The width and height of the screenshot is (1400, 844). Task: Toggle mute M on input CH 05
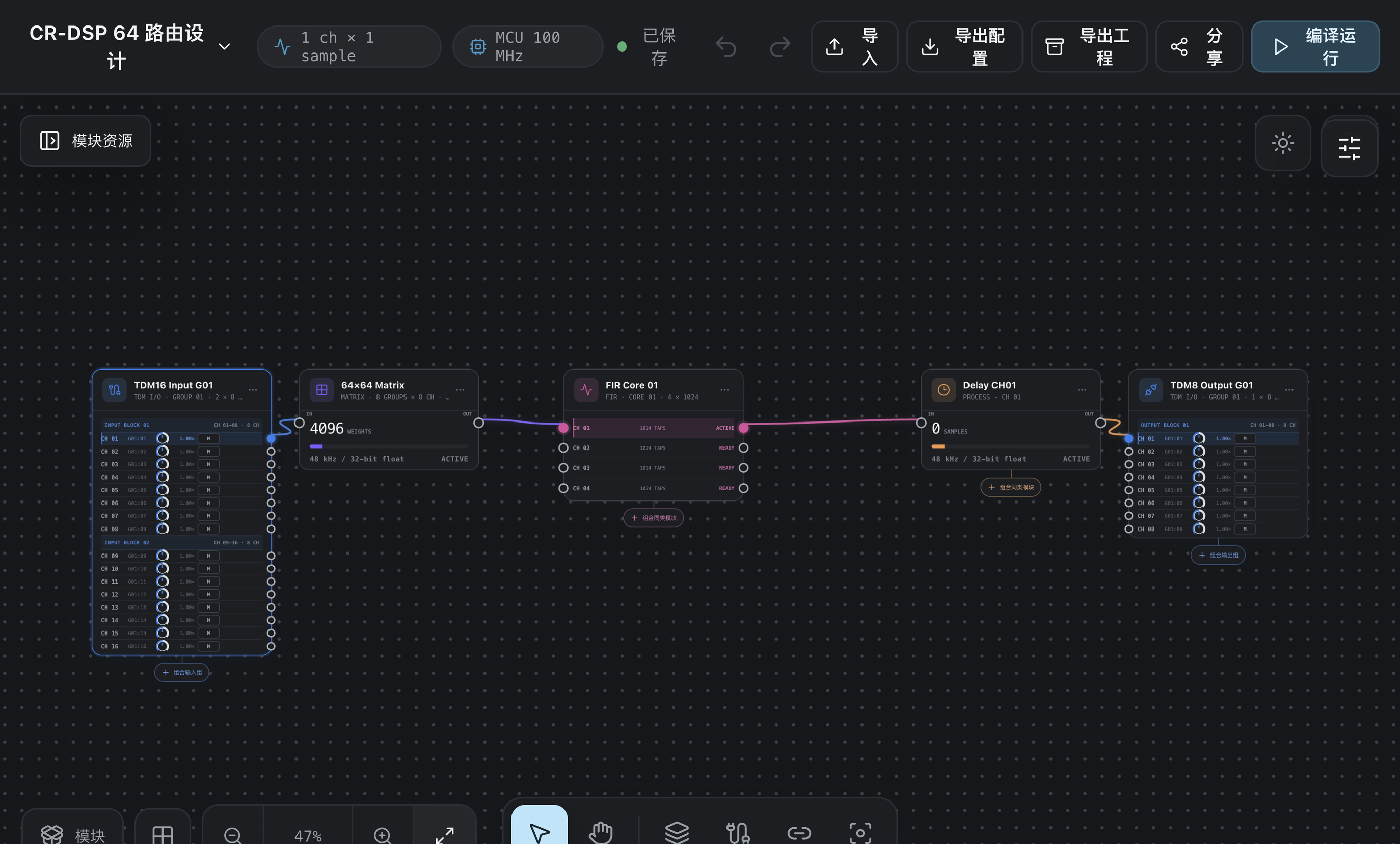point(208,490)
